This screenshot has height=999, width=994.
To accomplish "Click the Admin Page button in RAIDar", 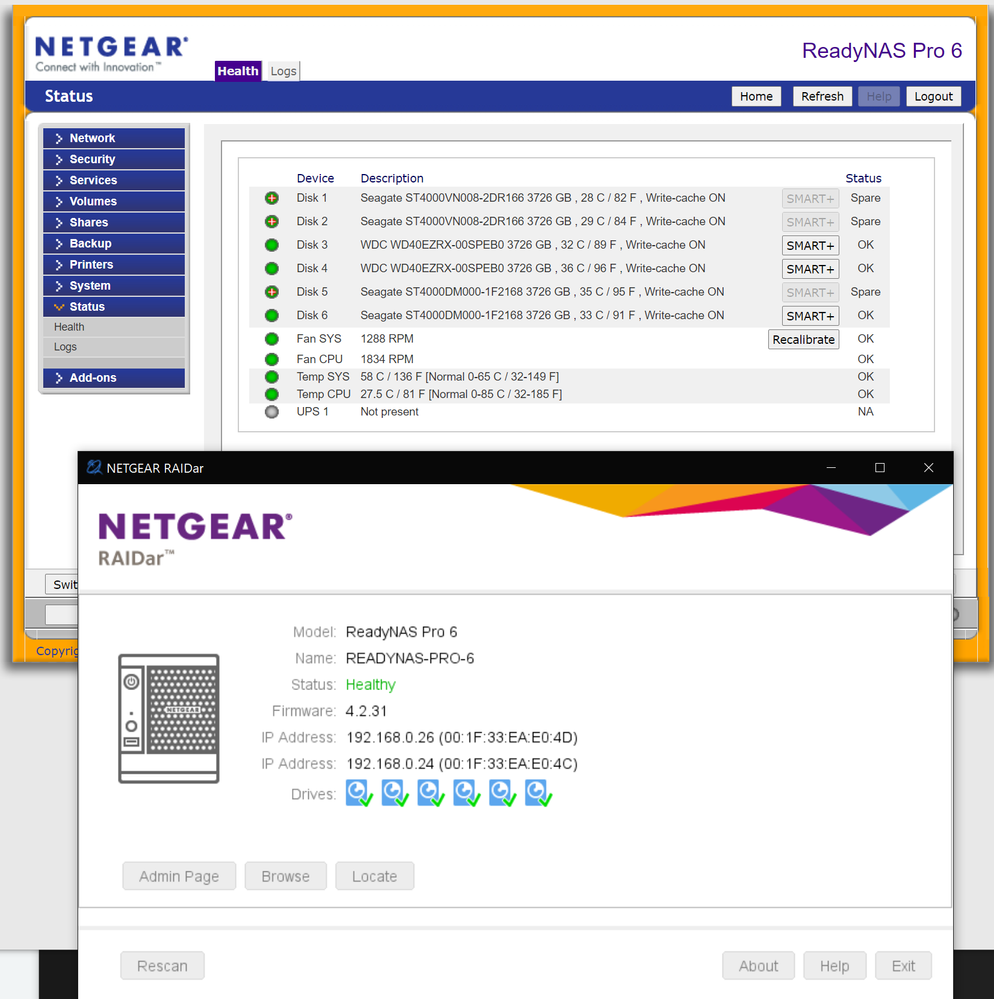I will tap(179, 876).
